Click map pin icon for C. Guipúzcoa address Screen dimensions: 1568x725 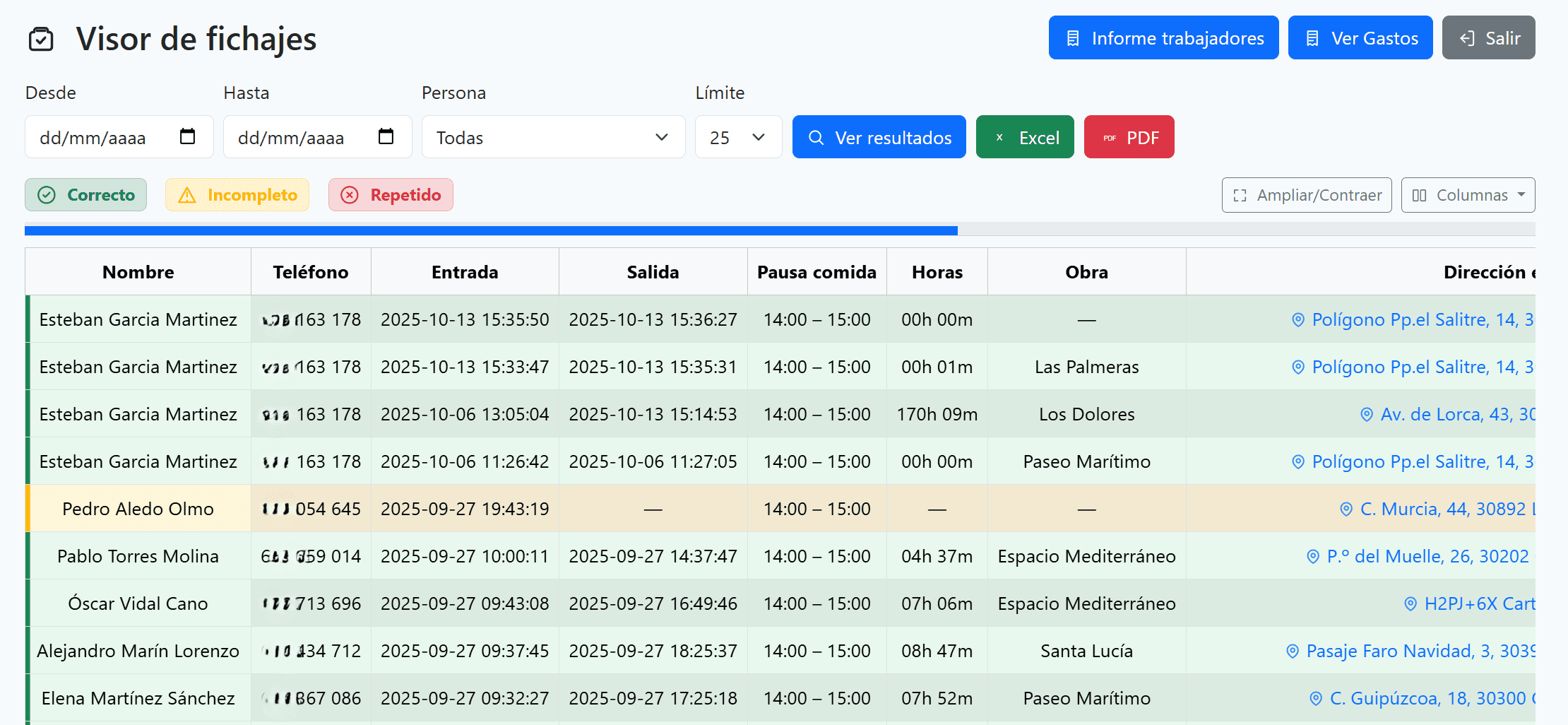tap(1316, 699)
